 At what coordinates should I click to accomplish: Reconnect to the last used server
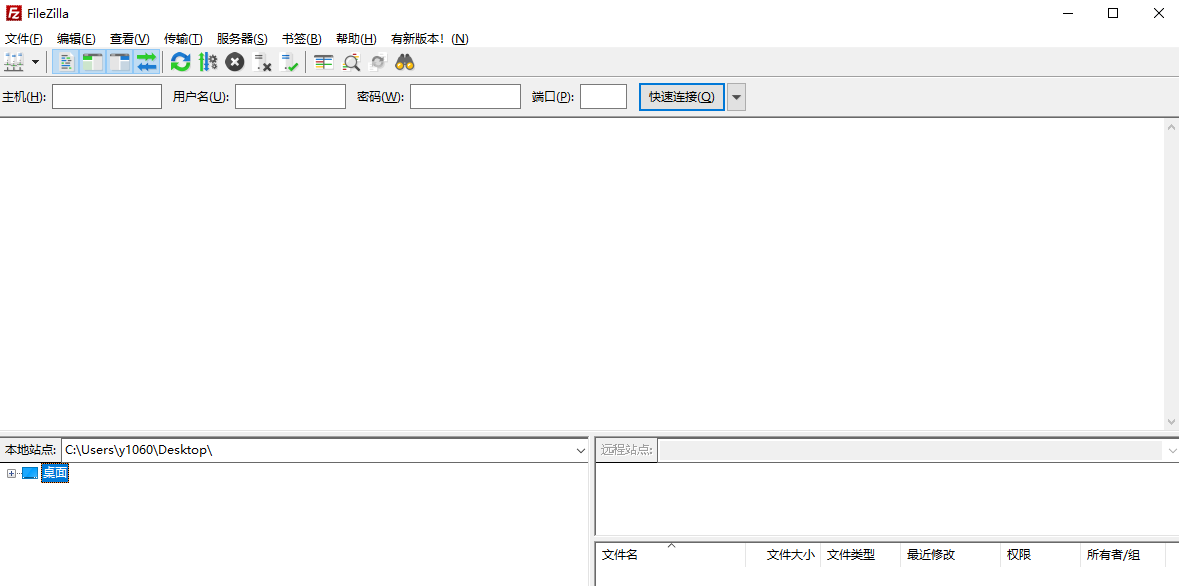(x=290, y=62)
